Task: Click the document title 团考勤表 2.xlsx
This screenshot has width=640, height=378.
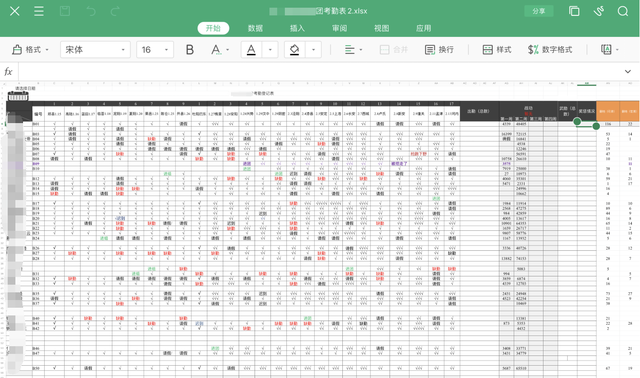Action: pos(341,11)
